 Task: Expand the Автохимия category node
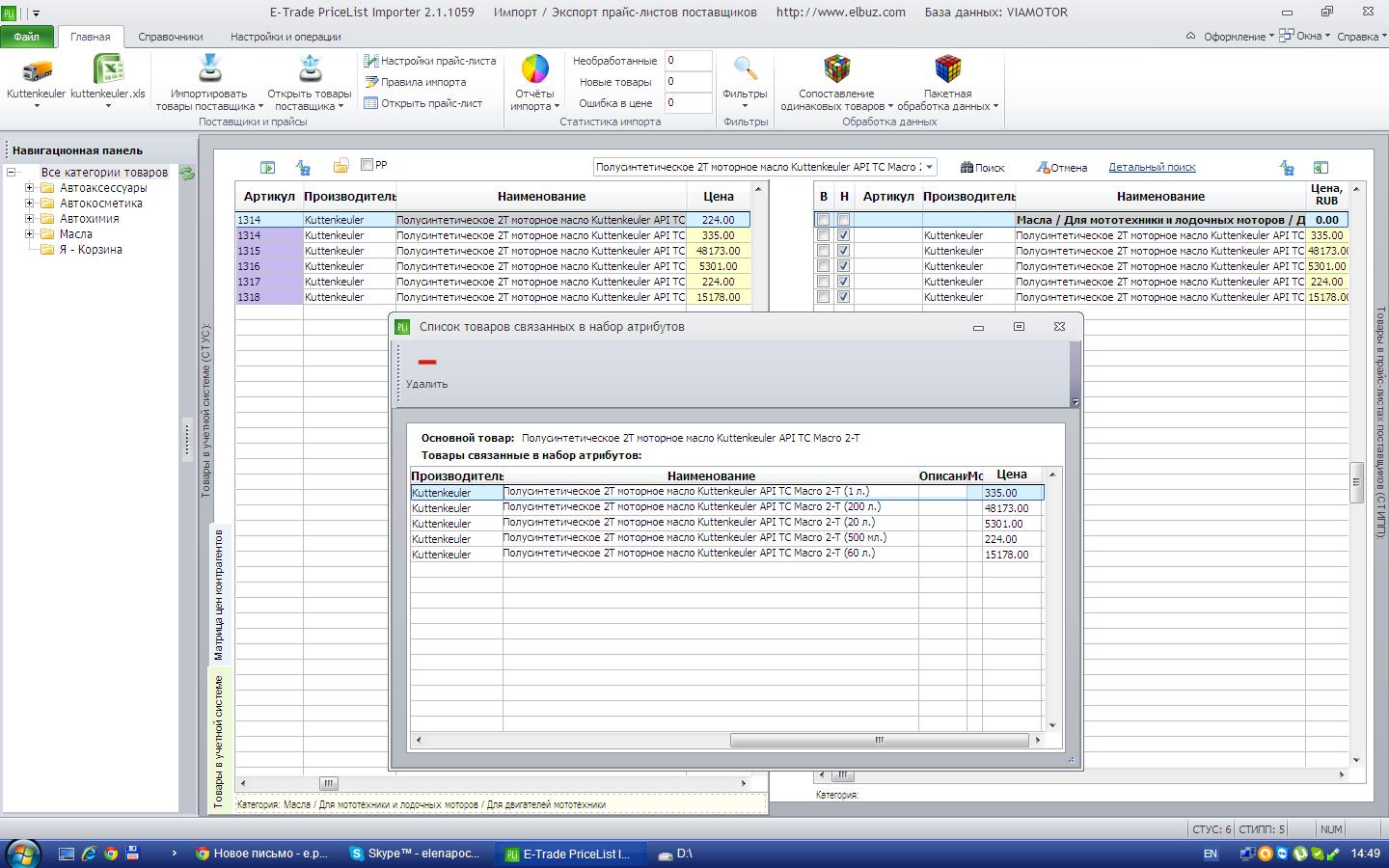(x=29, y=219)
